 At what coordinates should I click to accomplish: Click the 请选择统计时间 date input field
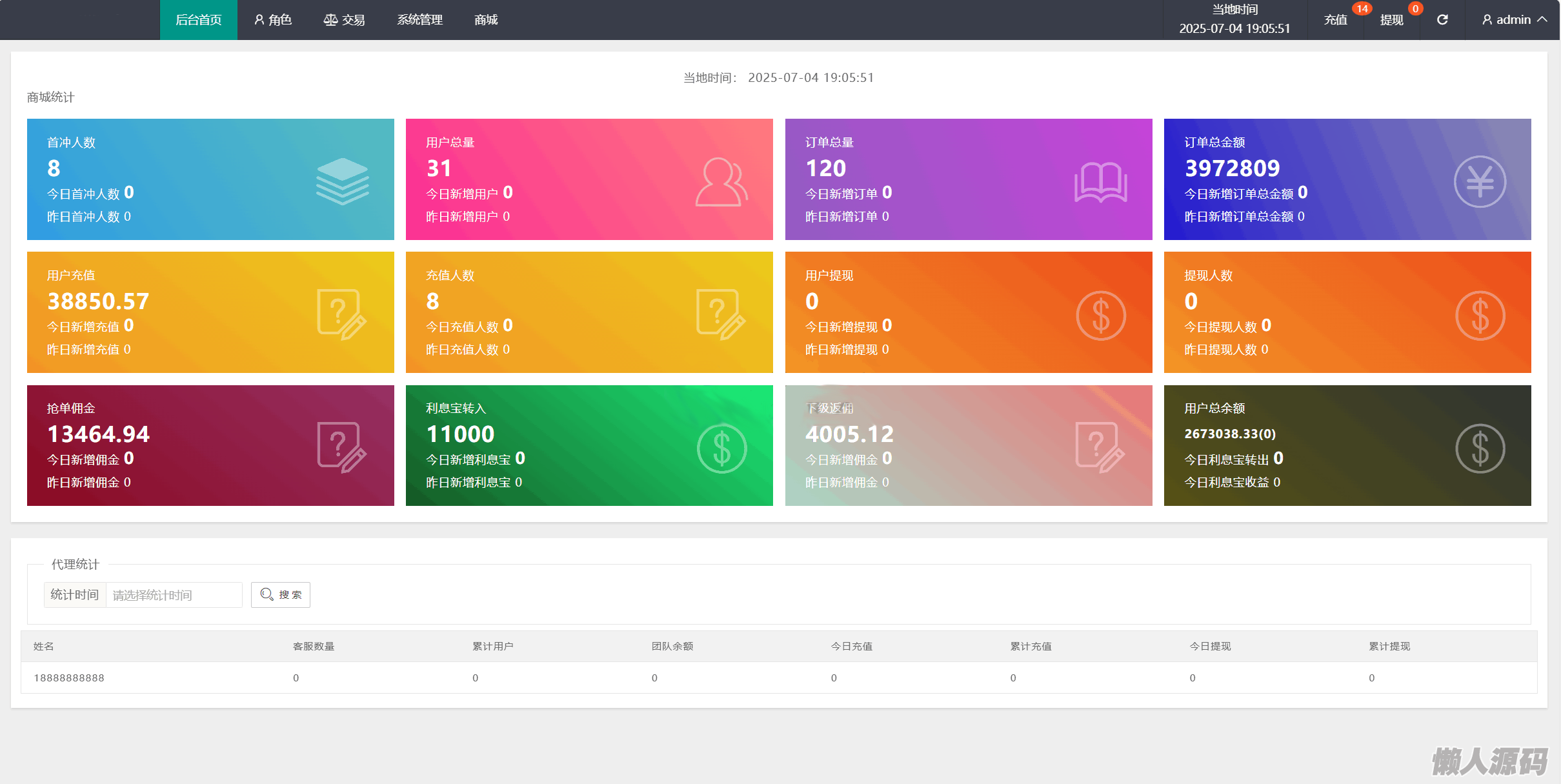click(x=174, y=595)
